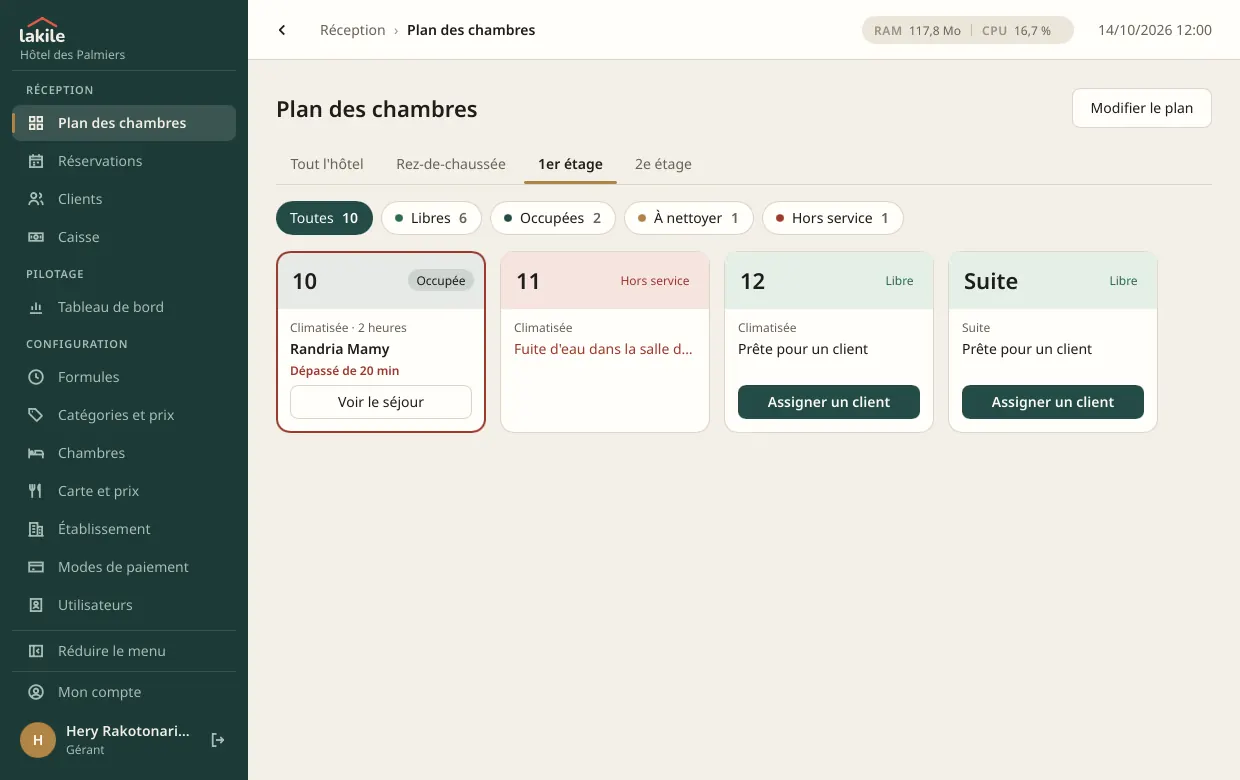Assign a client to the Suite

[1053, 402]
